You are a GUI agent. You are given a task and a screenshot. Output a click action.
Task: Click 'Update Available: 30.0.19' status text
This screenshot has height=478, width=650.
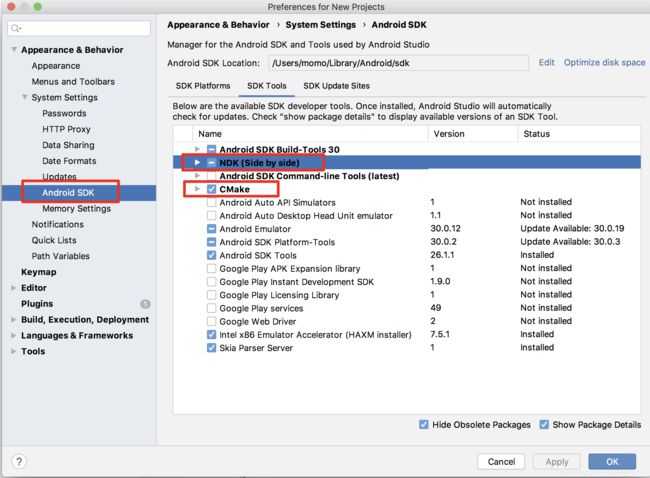(572, 228)
